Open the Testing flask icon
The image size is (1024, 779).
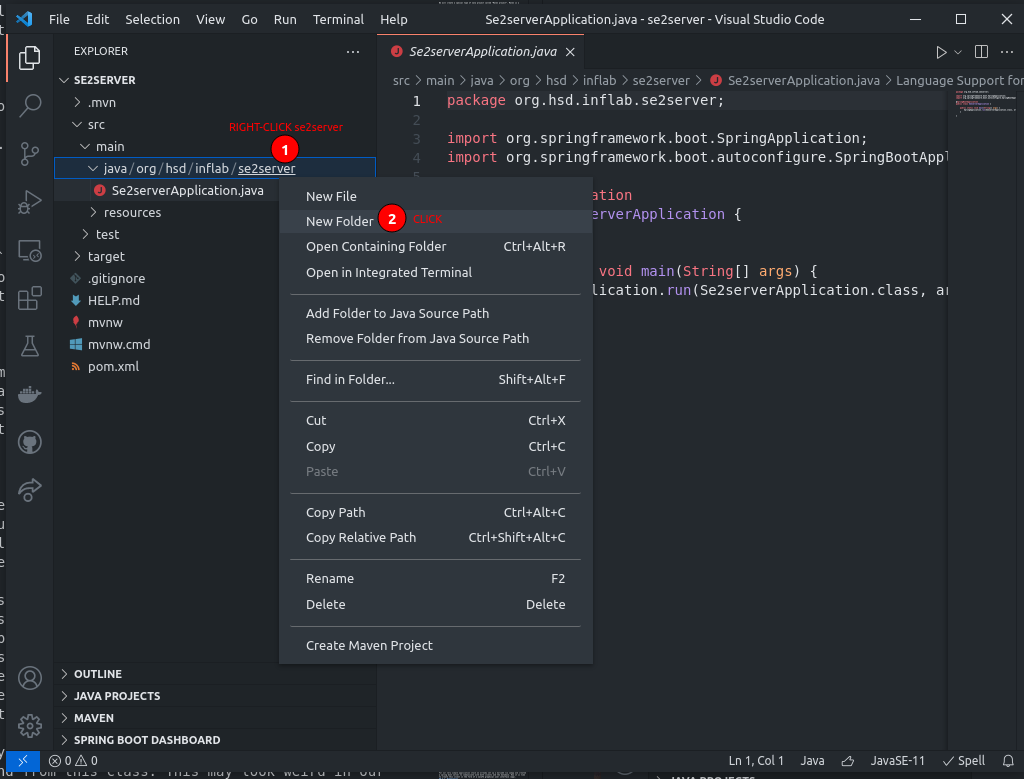29,346
